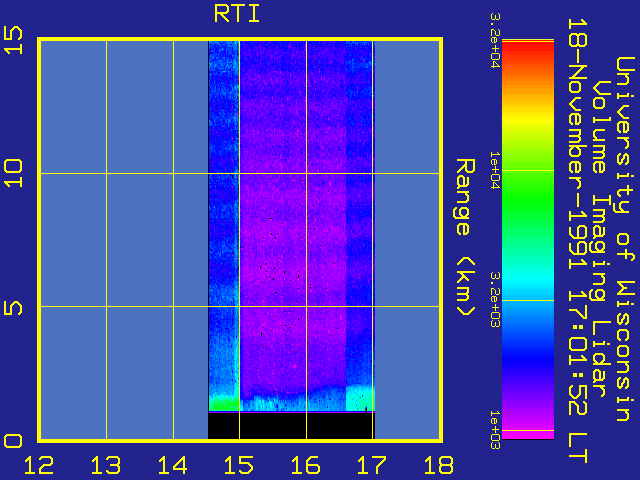Click the Range (km) axis label
This screenshot has width=640, height=480.
click(x=465, y=237)
